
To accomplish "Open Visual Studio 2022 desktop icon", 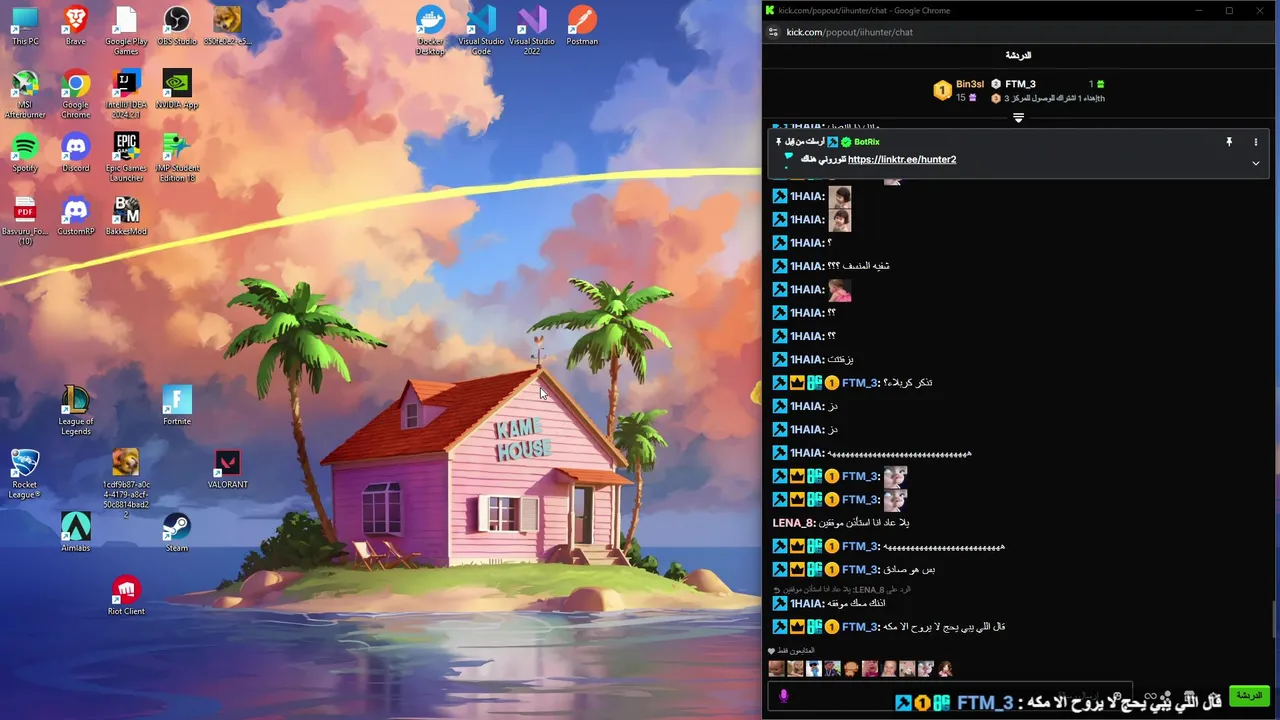I will coord(532,30).
